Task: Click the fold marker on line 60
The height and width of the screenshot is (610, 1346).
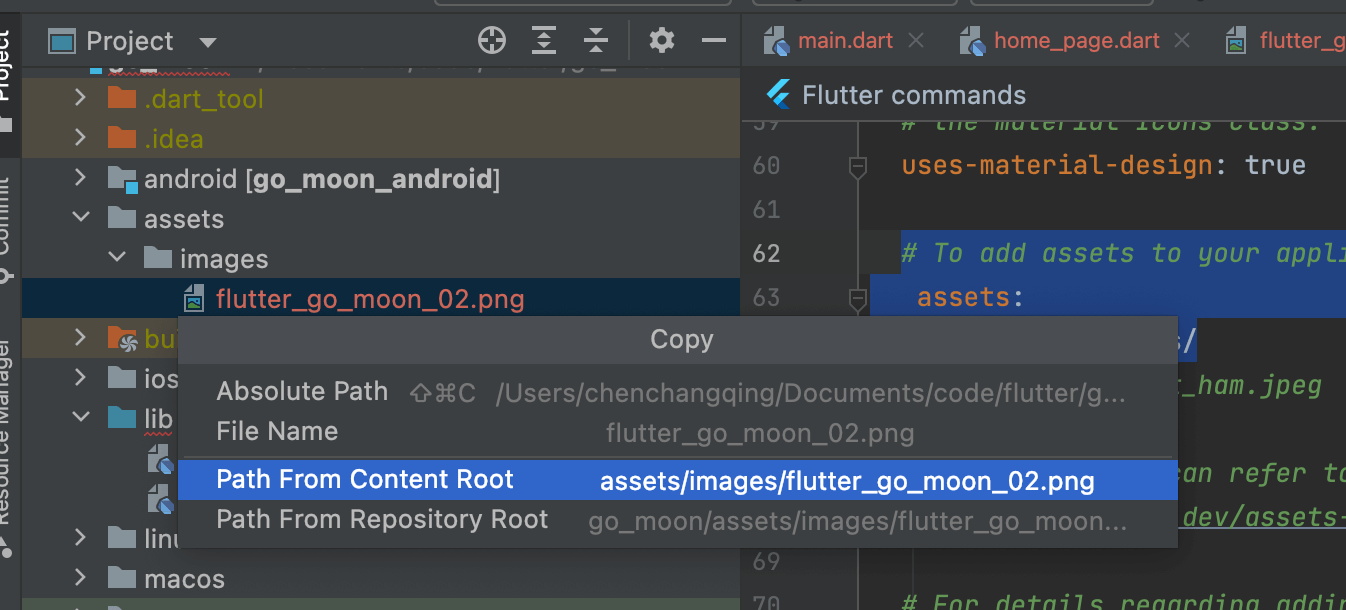Action: (x=857, y=167)
